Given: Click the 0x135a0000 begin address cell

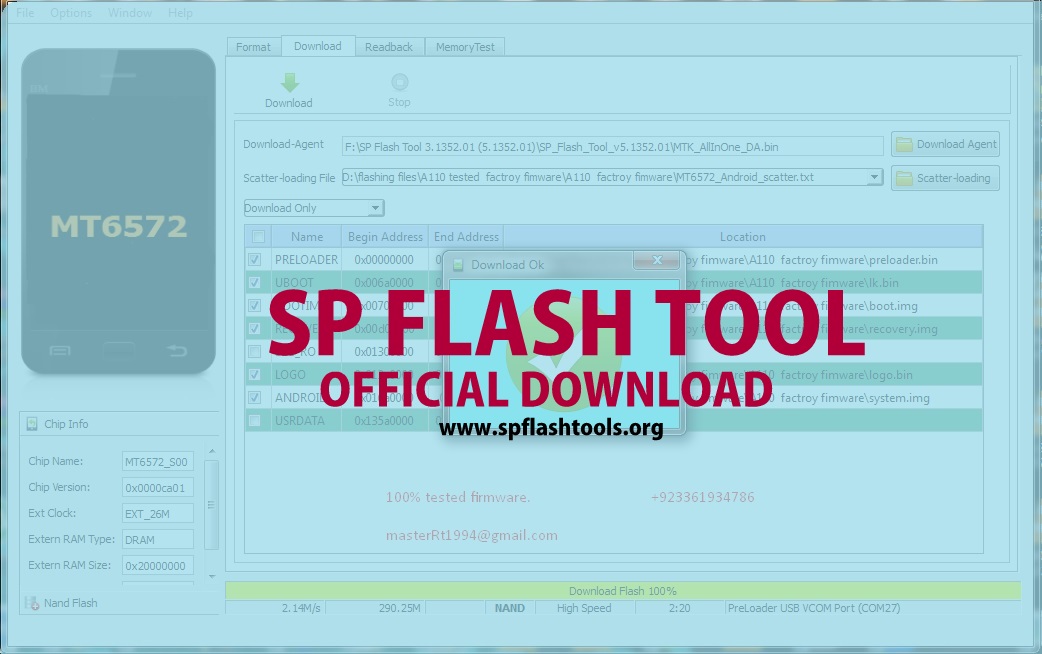Looking at the screenshot, I should coord(384,420).
